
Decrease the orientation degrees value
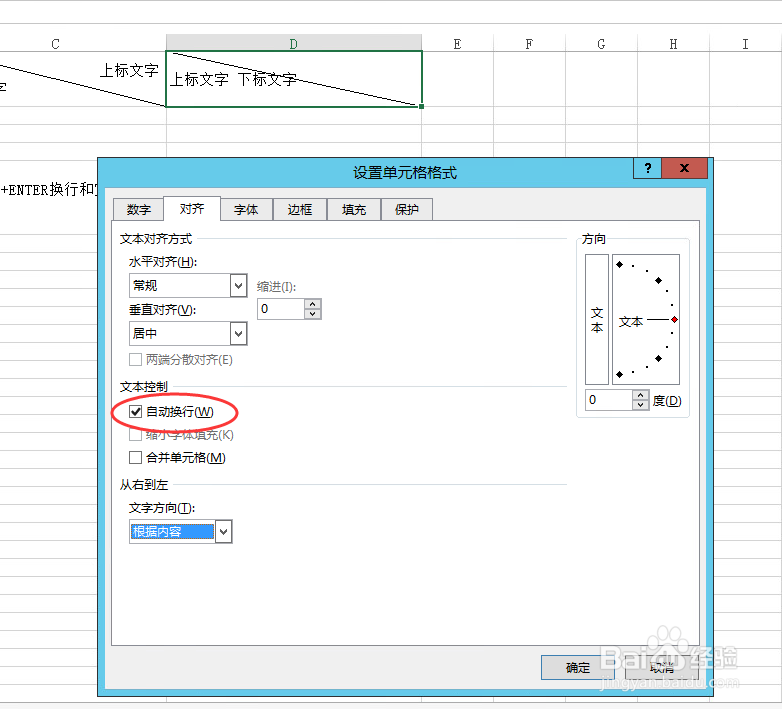(640, 404)
